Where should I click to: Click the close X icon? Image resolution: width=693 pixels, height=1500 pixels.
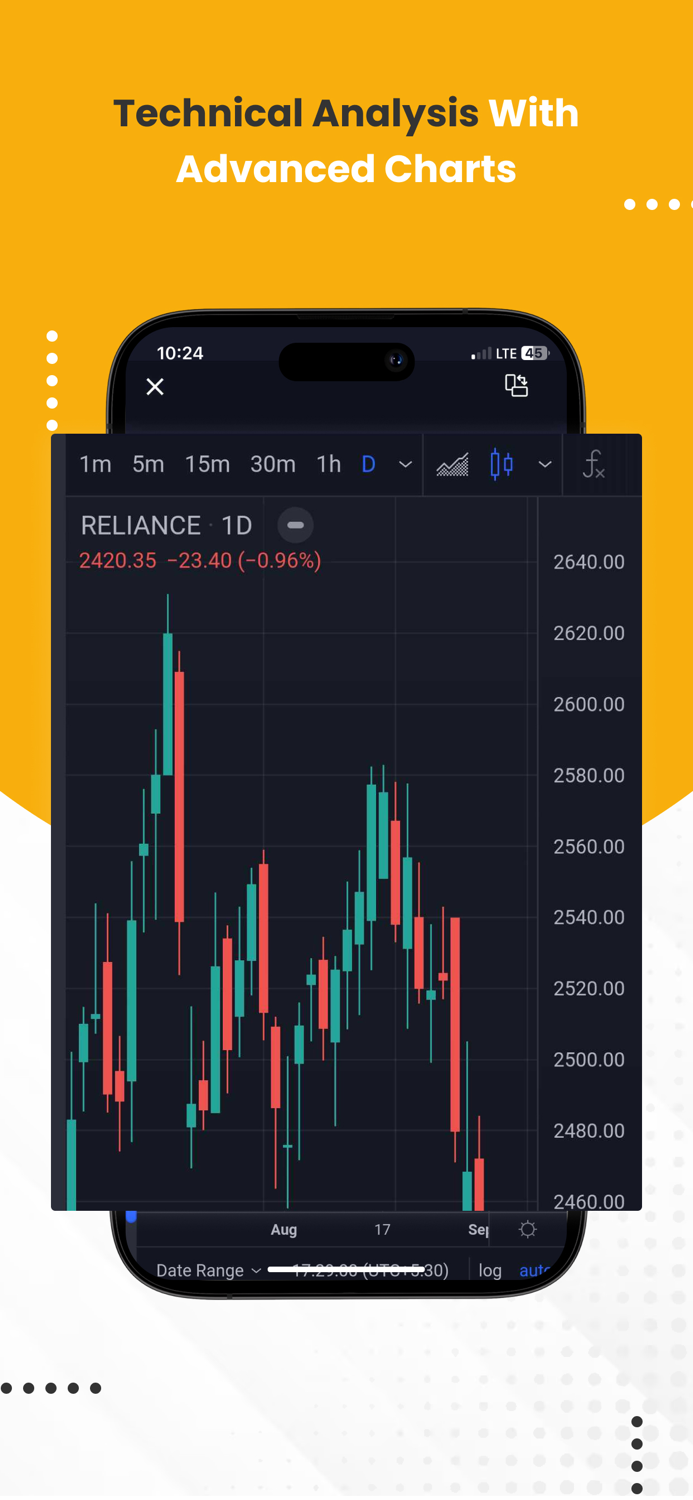(x=155, y=386)
